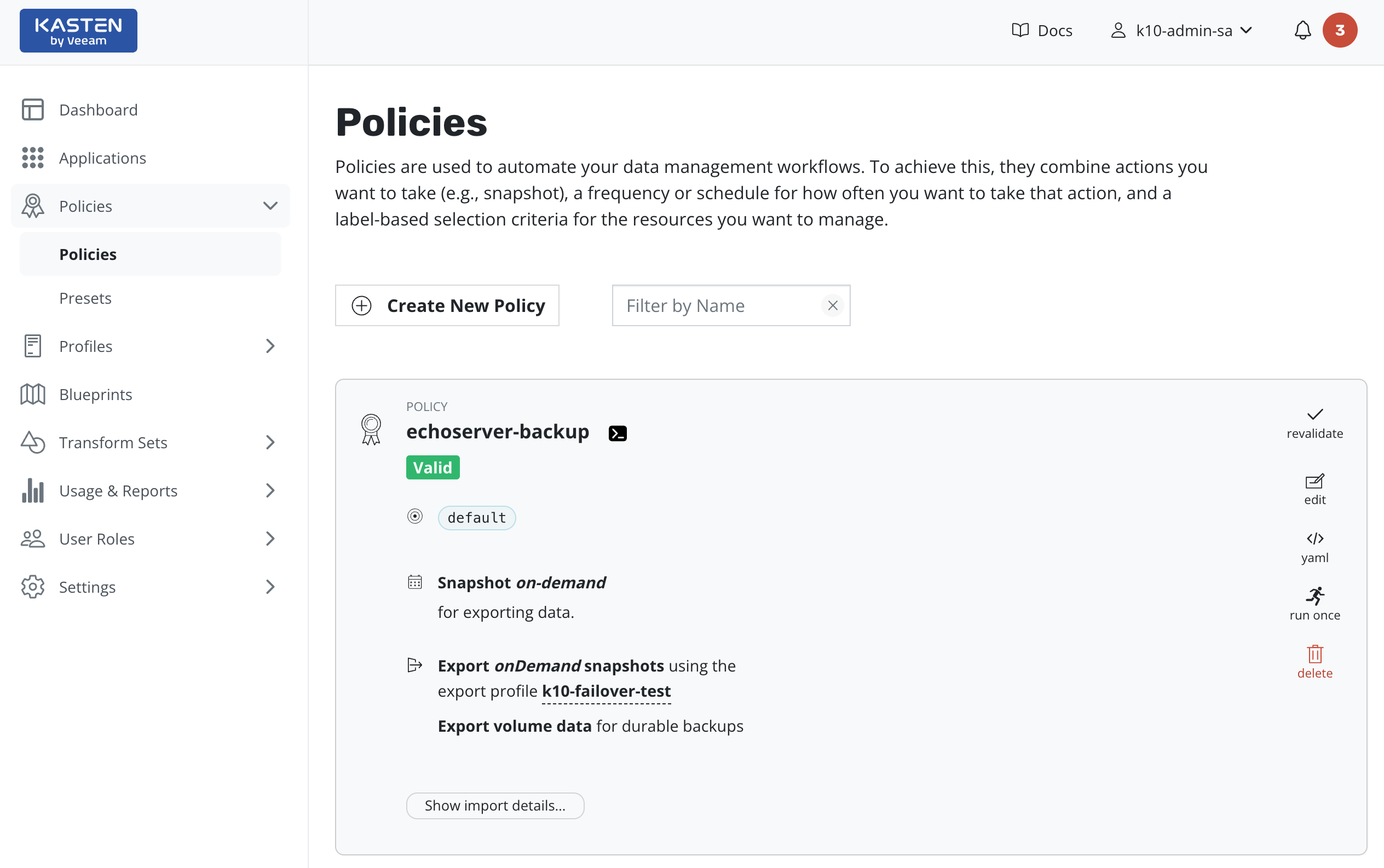Expand the Usage & Reports section
Screen dimensions: 1384x868
point(270,491)
